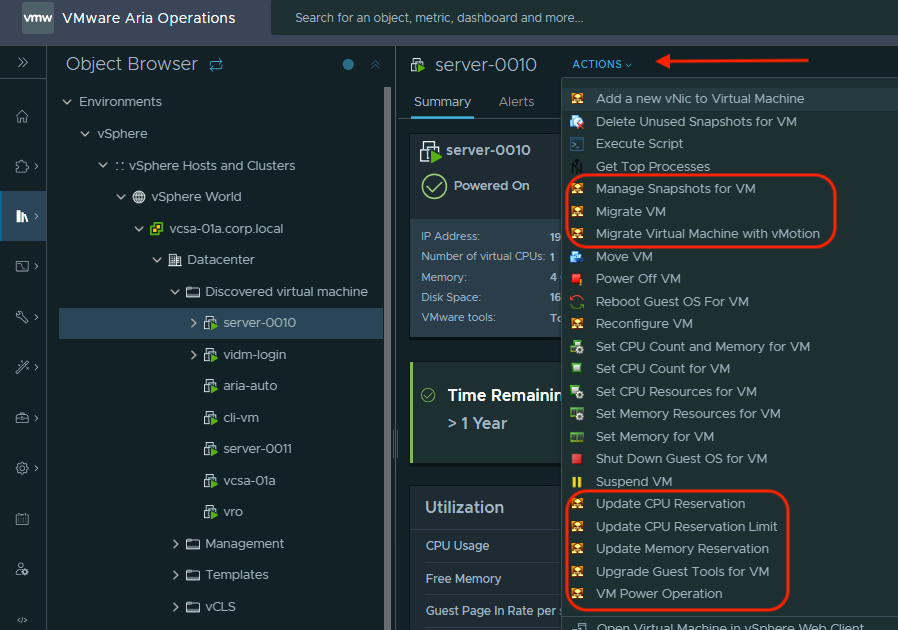
Task: Switch to the Alerts tab
Action: coord(516,101)
